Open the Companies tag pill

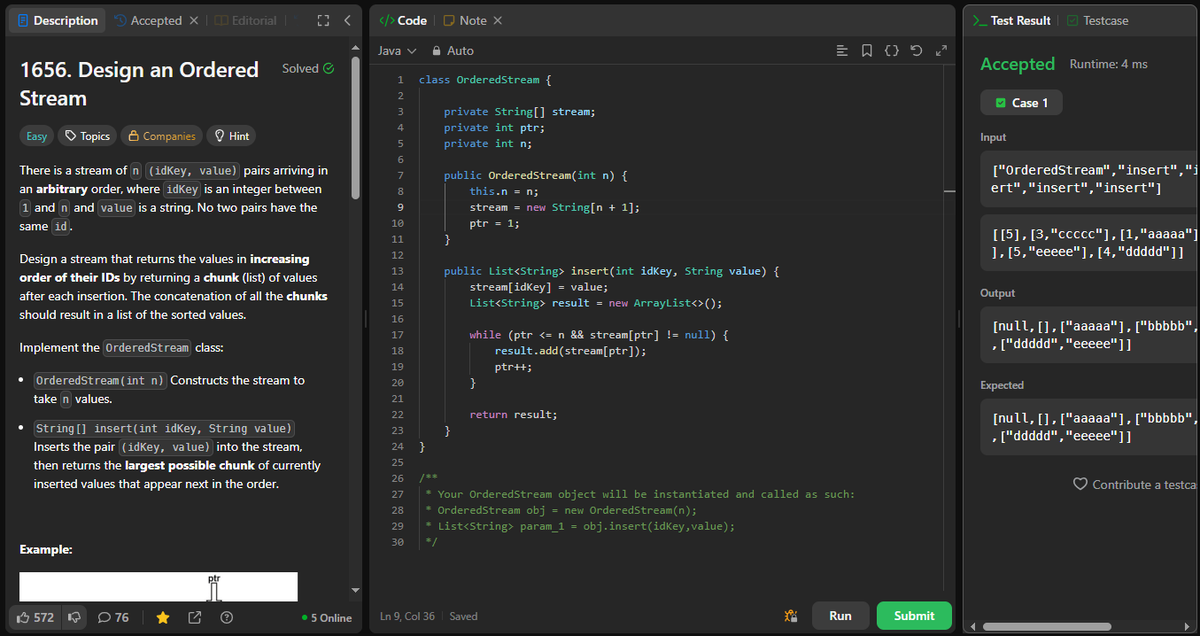click(x=162, y=136)
